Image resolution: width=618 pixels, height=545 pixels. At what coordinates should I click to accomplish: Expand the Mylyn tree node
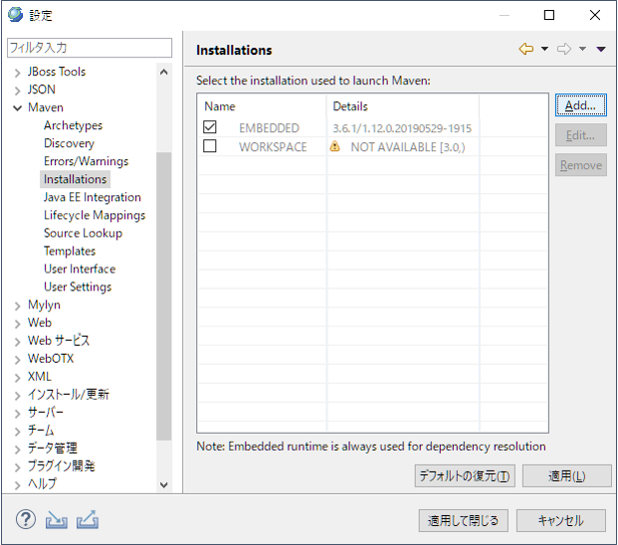(x=17, y=305)
